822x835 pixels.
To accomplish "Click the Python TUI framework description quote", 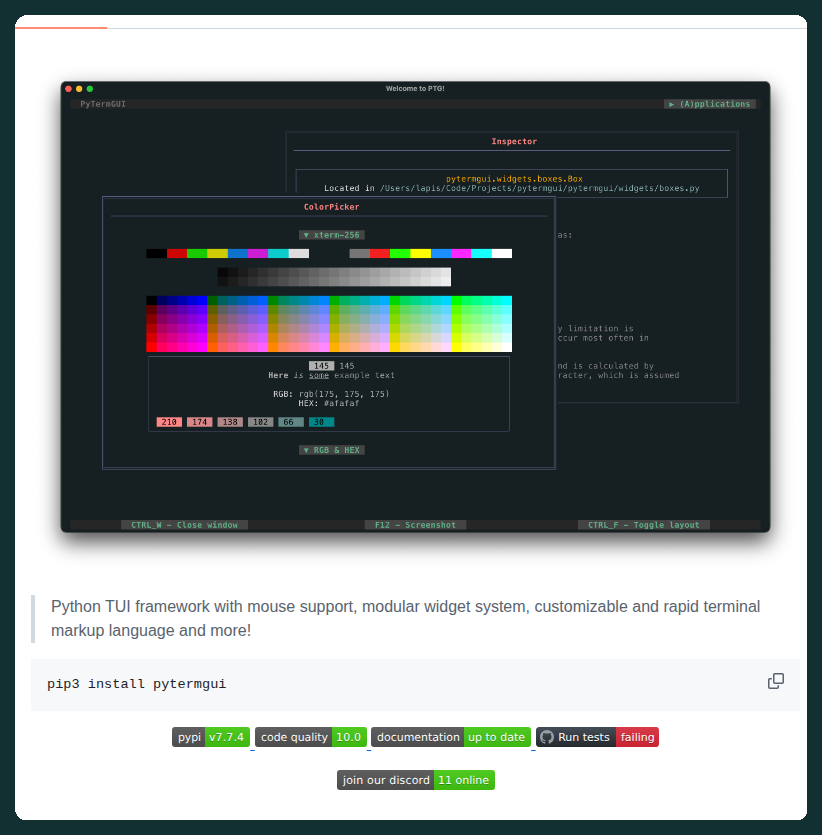I will 405,618.
